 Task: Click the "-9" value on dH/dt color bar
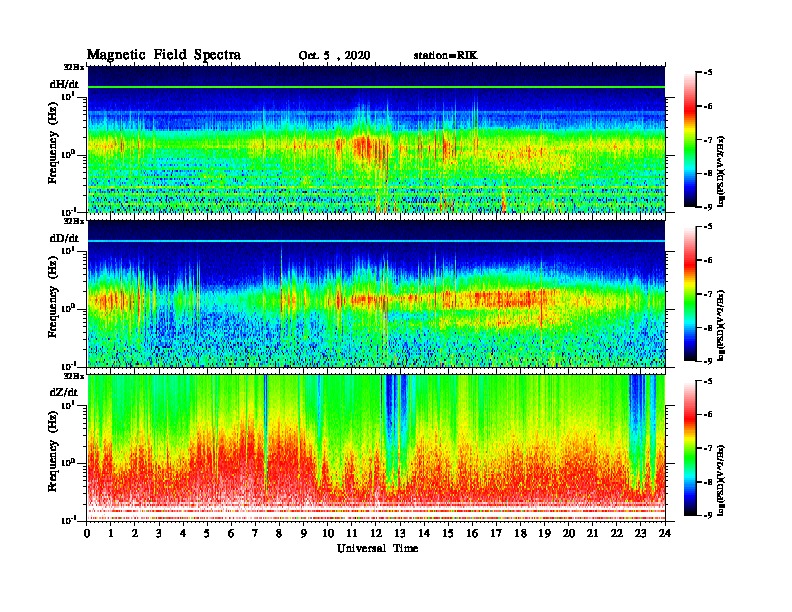click(x=707, y=207)
